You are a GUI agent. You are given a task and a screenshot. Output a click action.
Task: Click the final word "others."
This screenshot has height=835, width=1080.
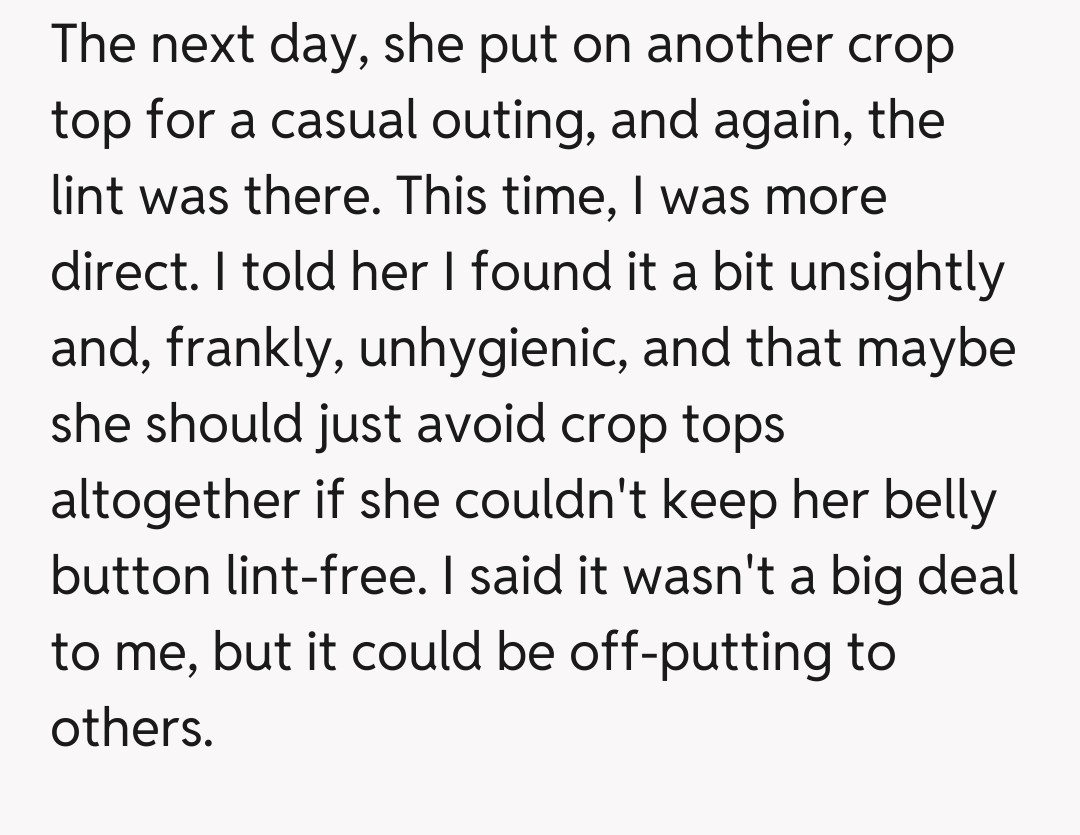[132, 728]
